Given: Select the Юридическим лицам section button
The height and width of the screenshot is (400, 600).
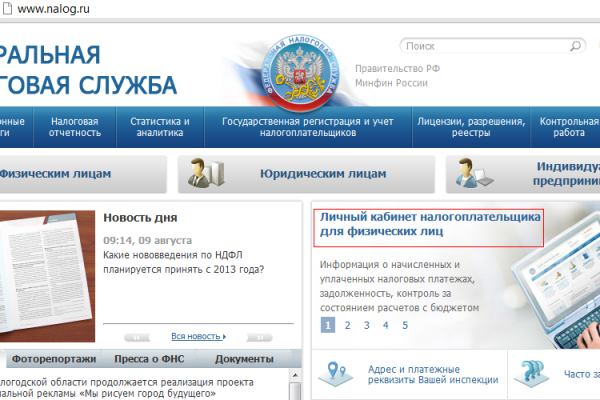Looking at the screenshot, I should click(306, 174).
